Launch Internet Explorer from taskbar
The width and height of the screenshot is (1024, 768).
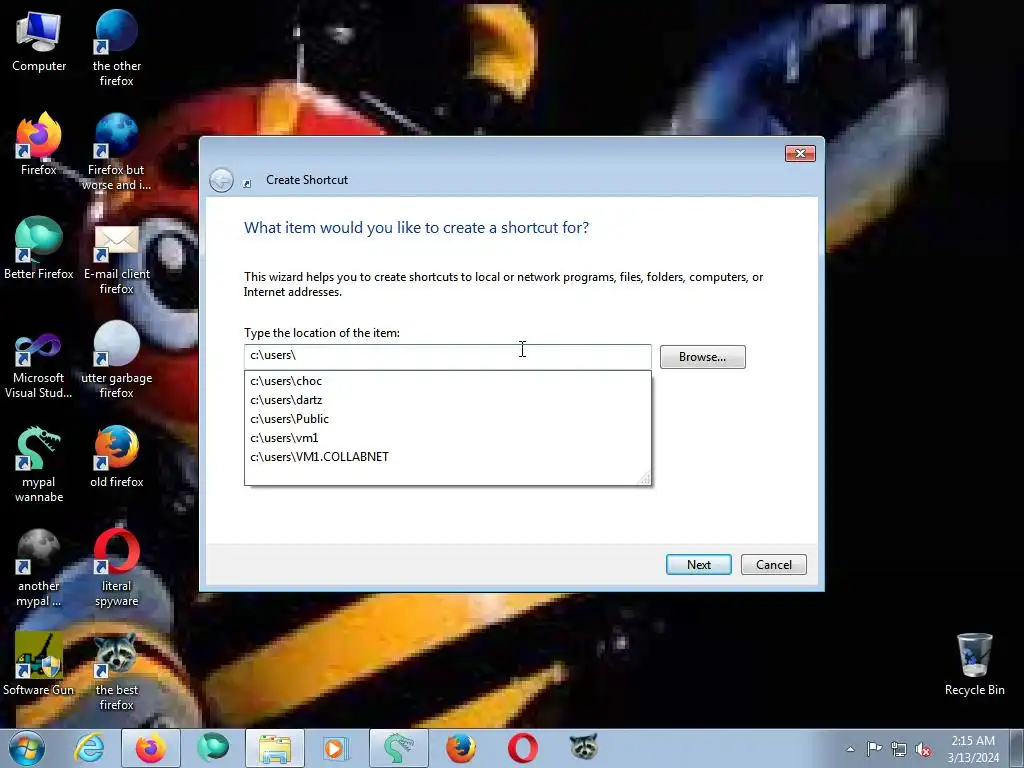click(89, 748)
